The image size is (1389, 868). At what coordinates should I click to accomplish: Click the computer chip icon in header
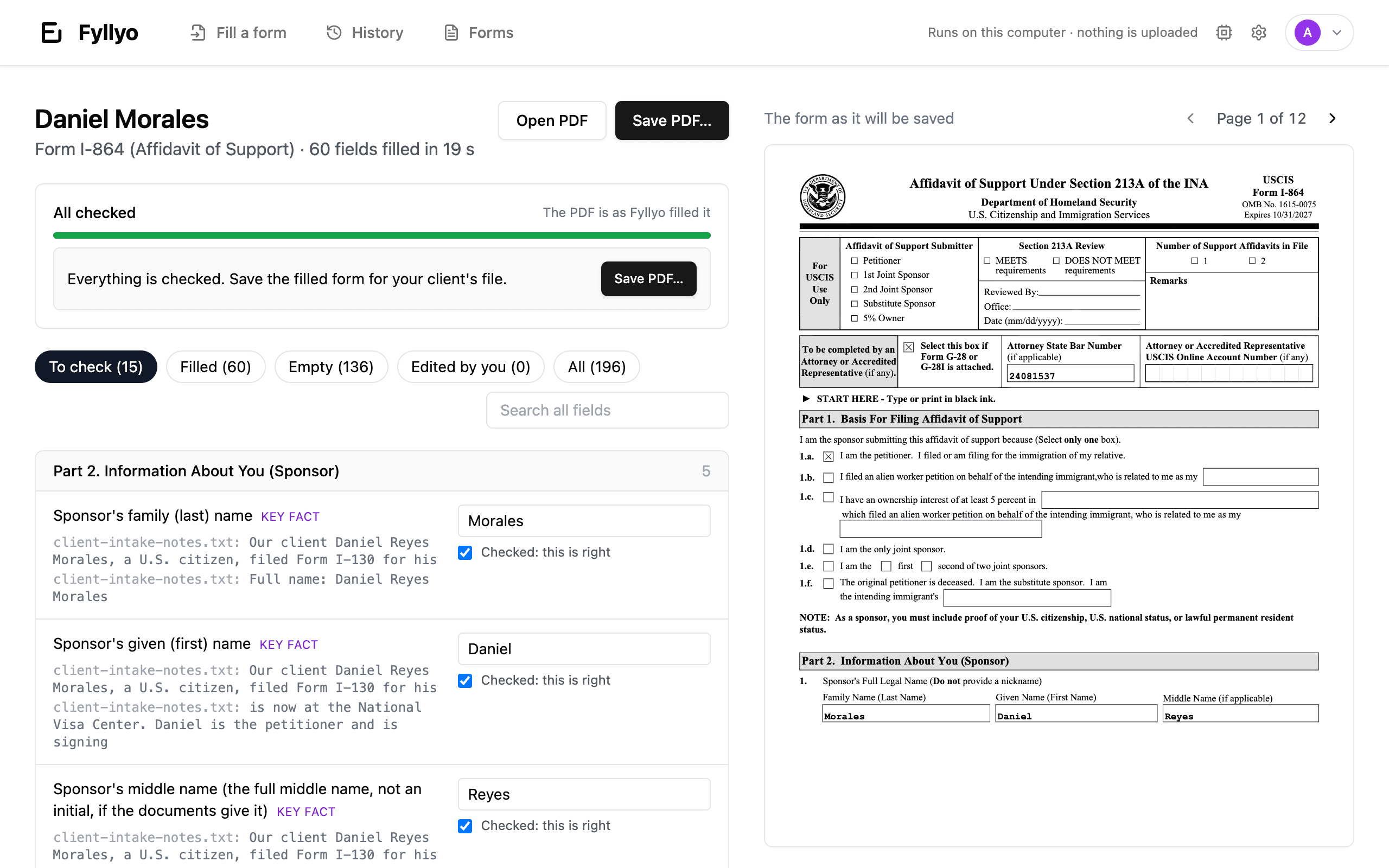[1224, 33]
